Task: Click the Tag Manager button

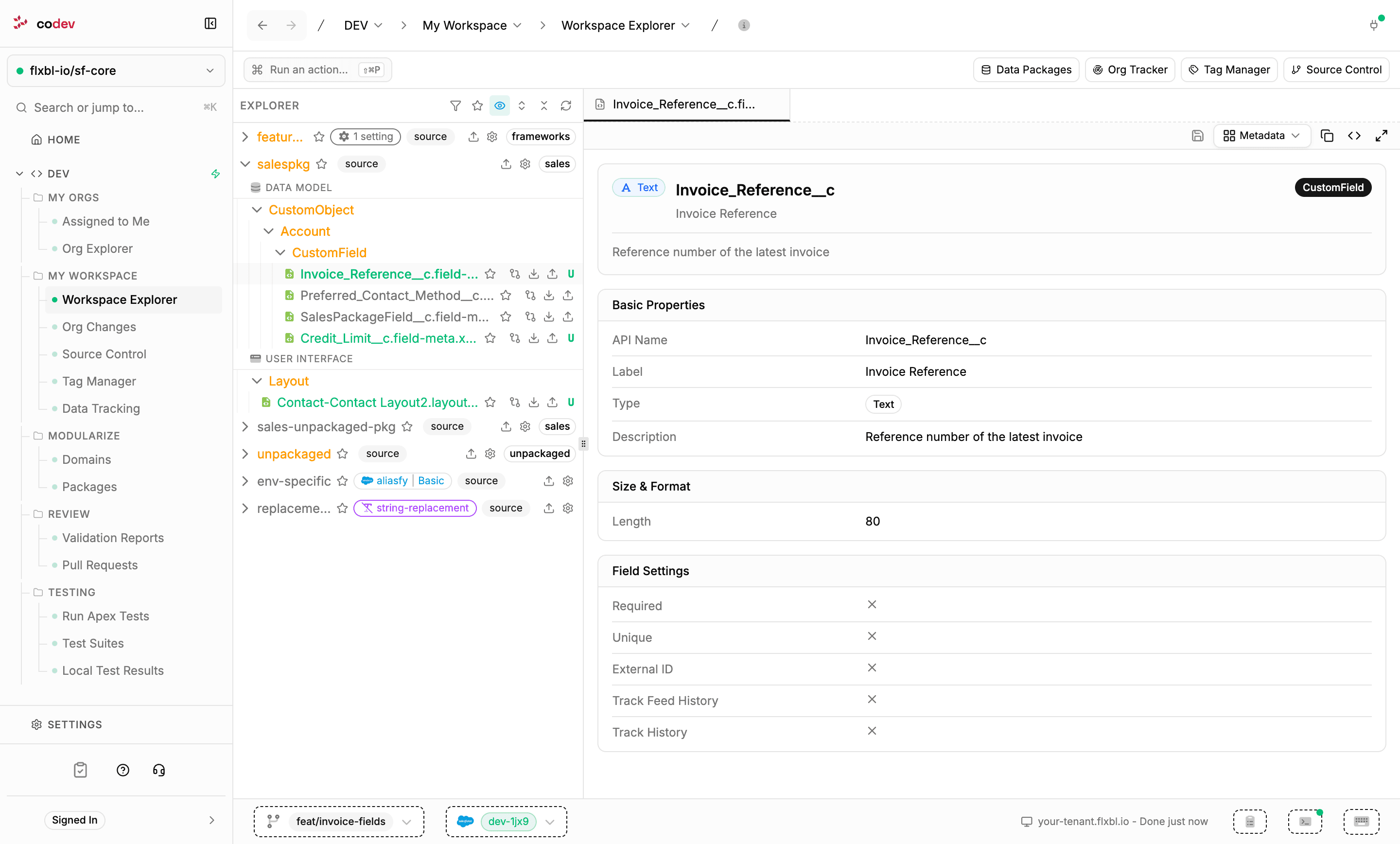Action: coord(1229,70)
